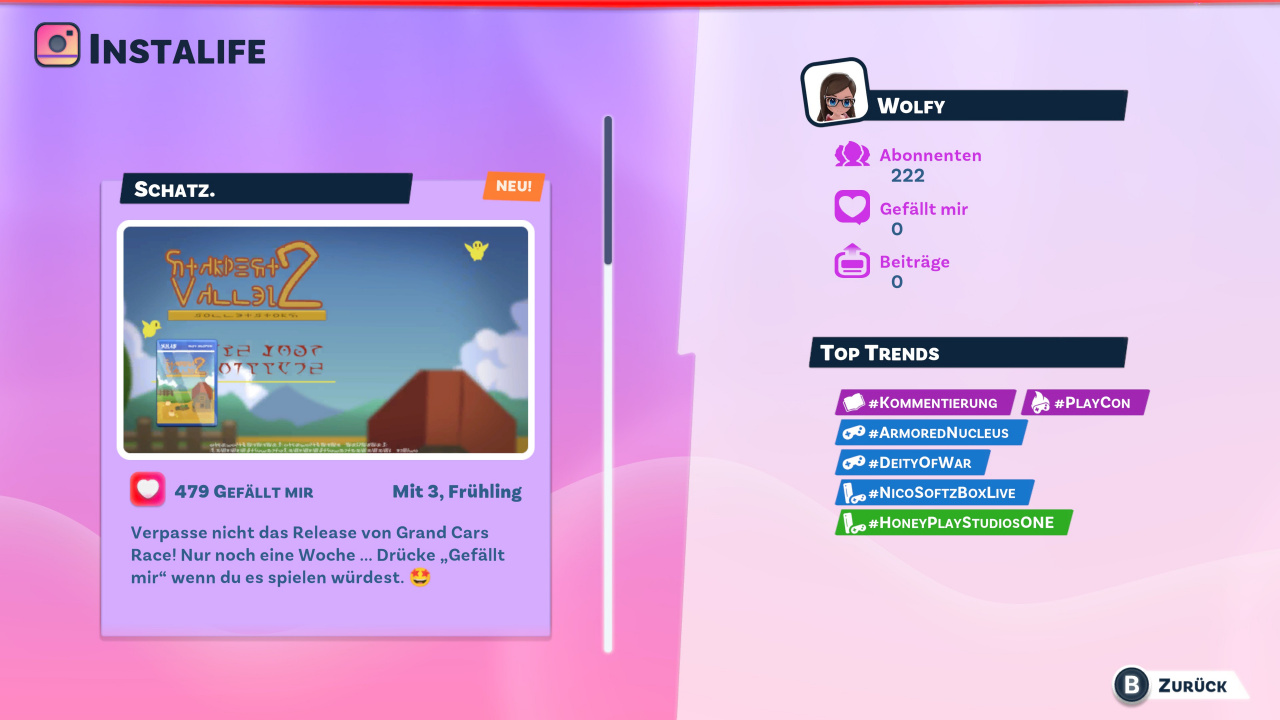Click the Grand Cars Race post text
The height and width of the screenshot is (720, 1280).
click(318, 555)
